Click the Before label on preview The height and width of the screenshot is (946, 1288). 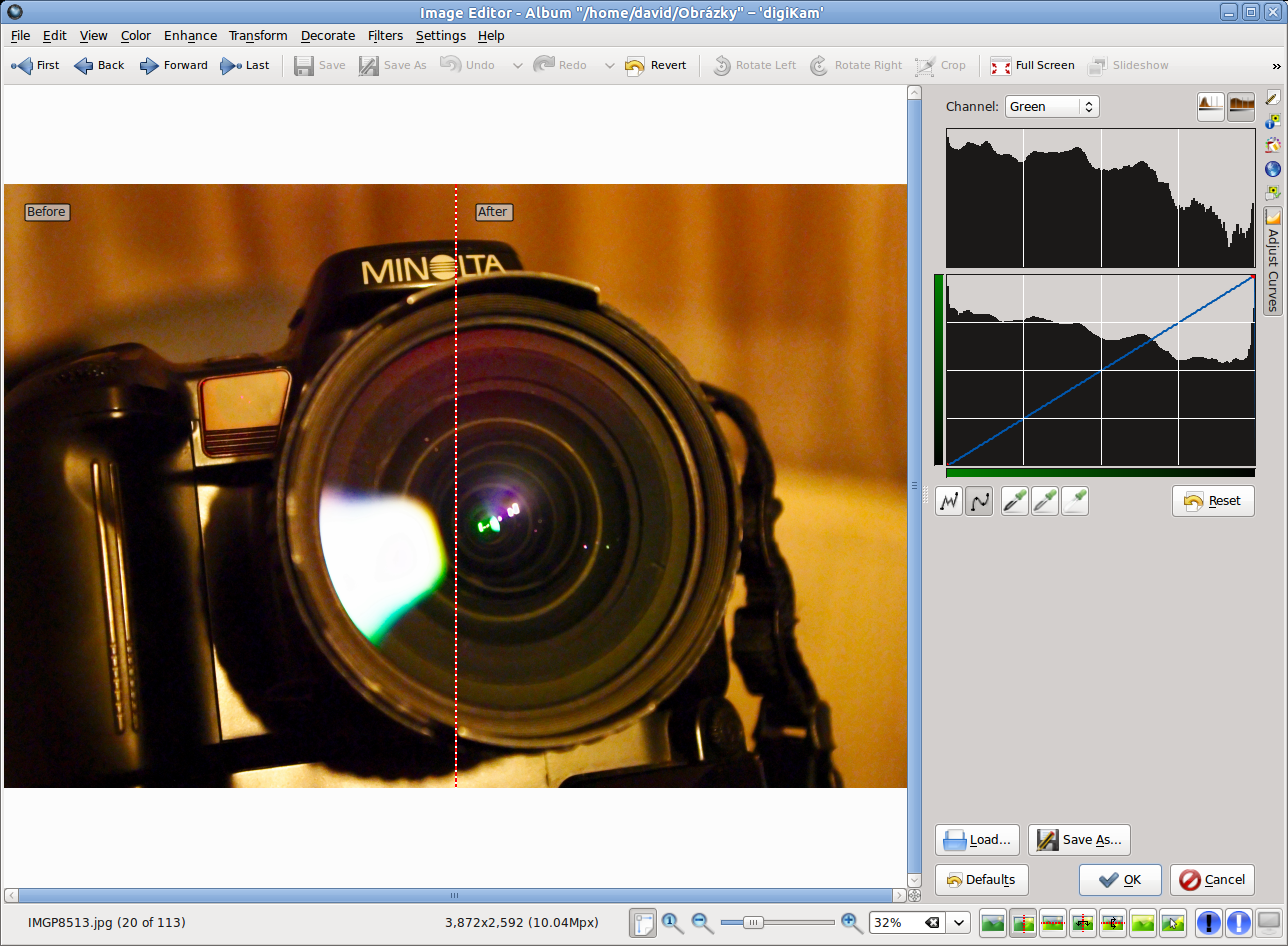pos(46,212)
